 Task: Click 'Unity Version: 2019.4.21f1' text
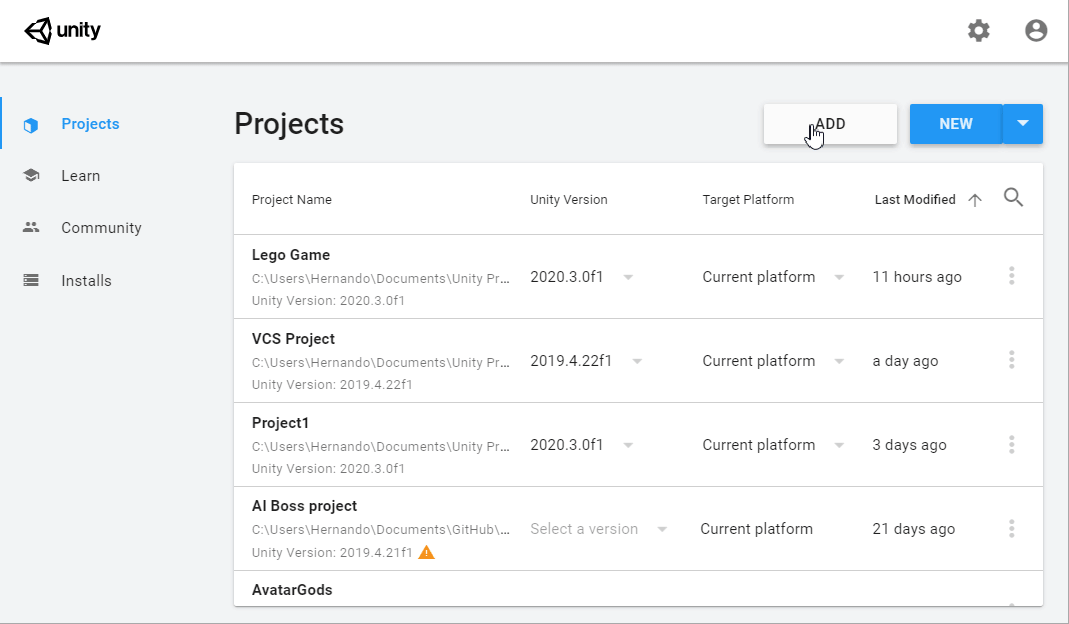coord(332,552)
